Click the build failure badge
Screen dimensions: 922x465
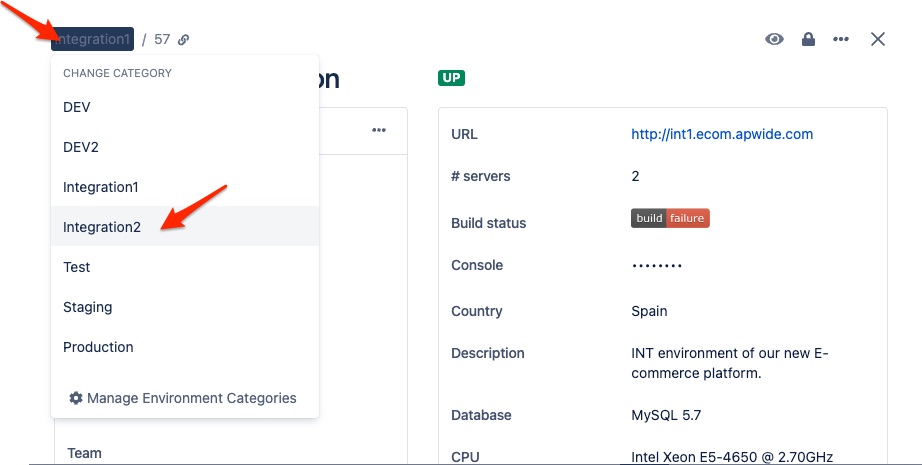(x=670, y=218)
